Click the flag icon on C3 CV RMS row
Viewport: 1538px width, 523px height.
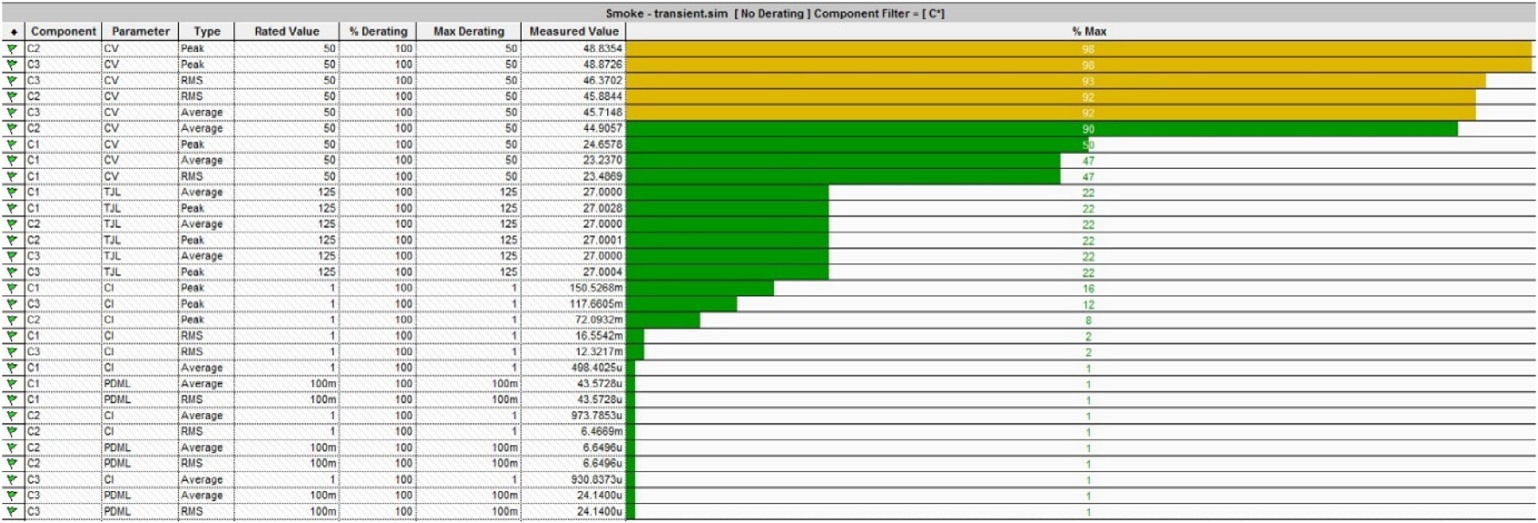tap(12, 80)
